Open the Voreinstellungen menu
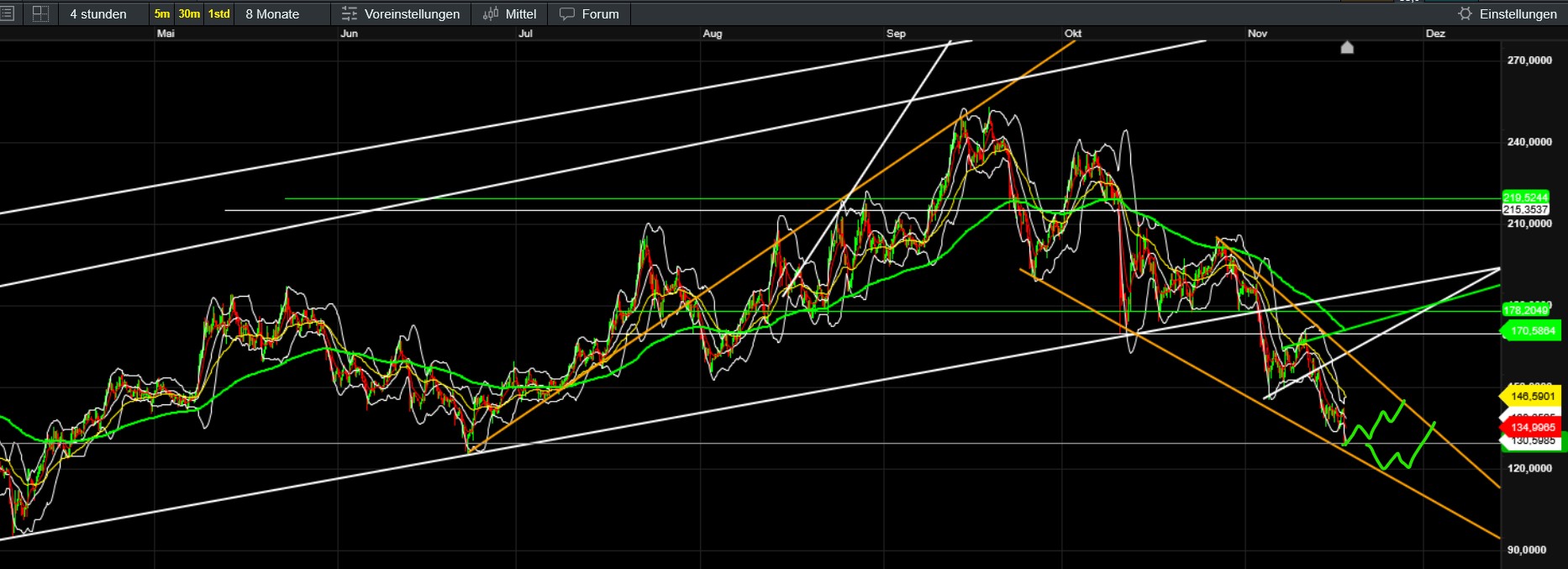Image resolution: width=1568 pixels, height=569 pixels. click(412, 13)
